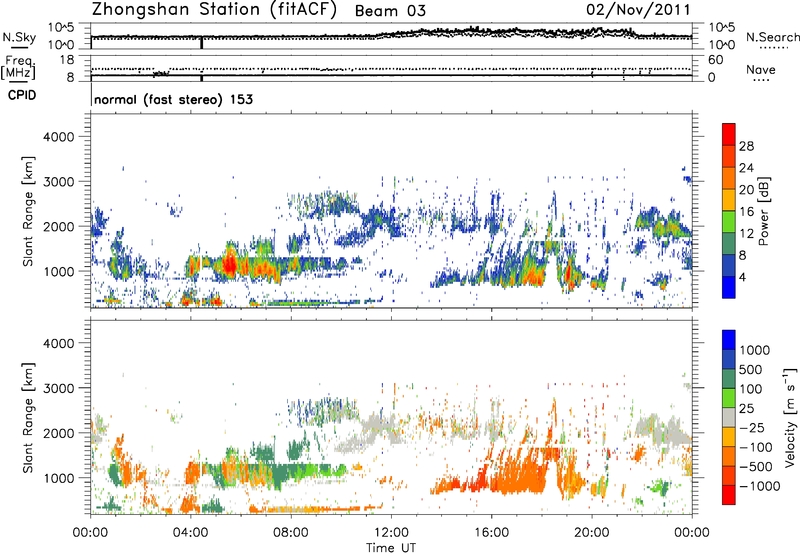Screen dimensions: 800x554
Task: Click the red high-power echo near 05:30
Action: 230,264
